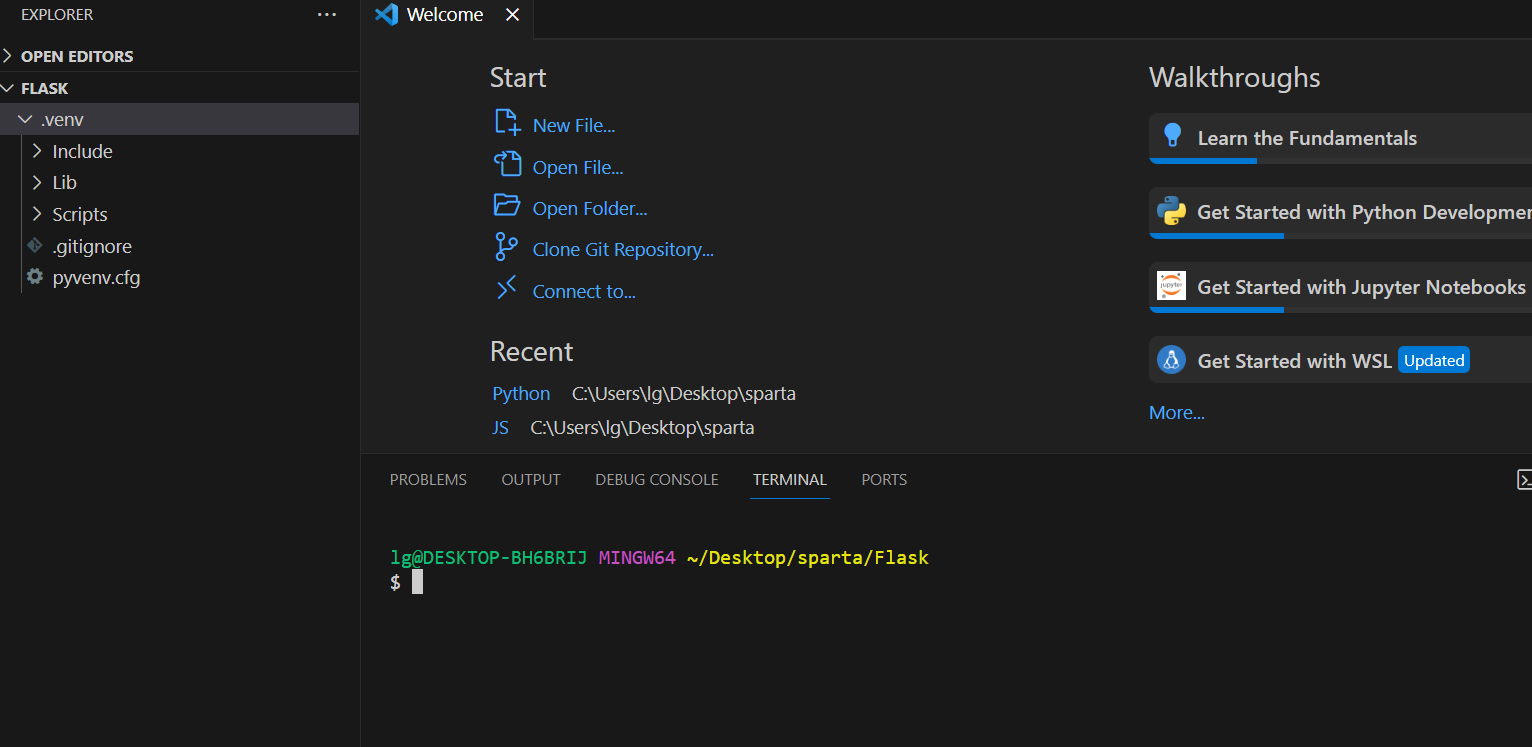Click the WSL penguin icon in Walkthroughs
Screen dimensions: 1532x747
tap(1171, 360)
